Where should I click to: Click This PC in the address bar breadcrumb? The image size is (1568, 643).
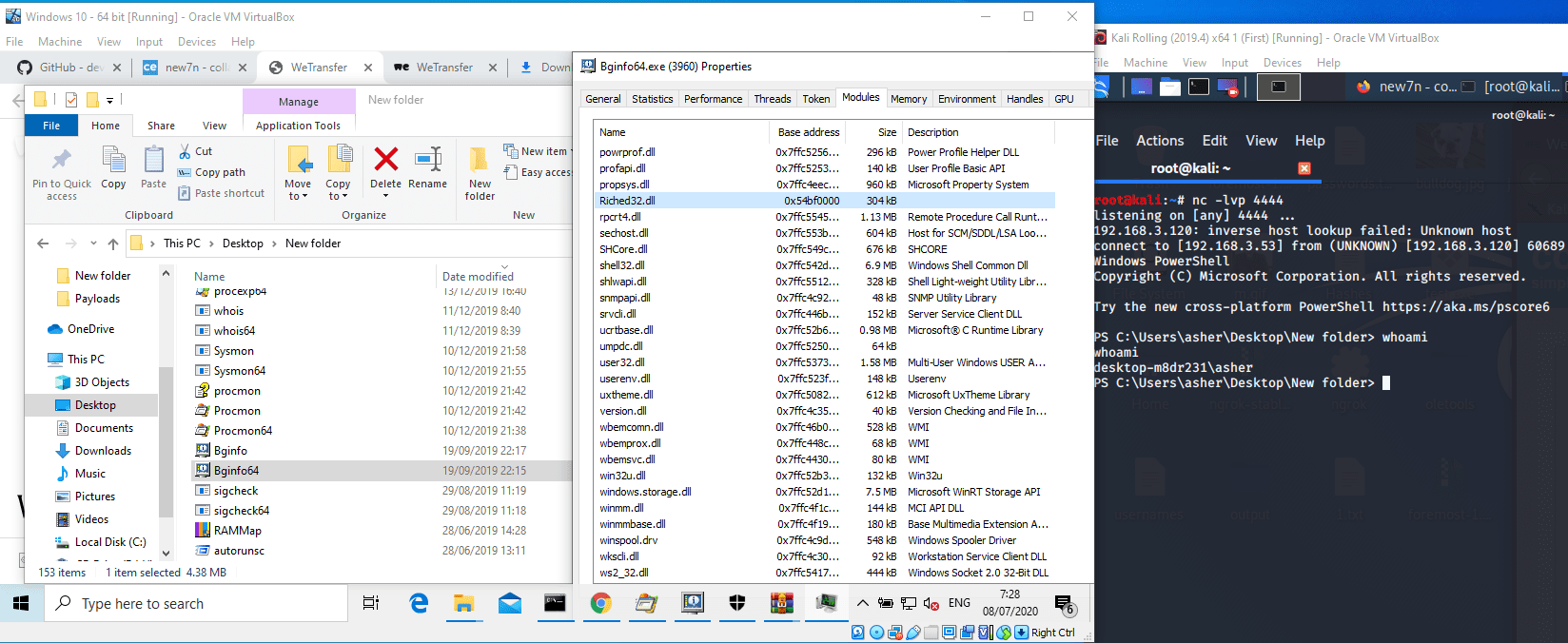182,244
